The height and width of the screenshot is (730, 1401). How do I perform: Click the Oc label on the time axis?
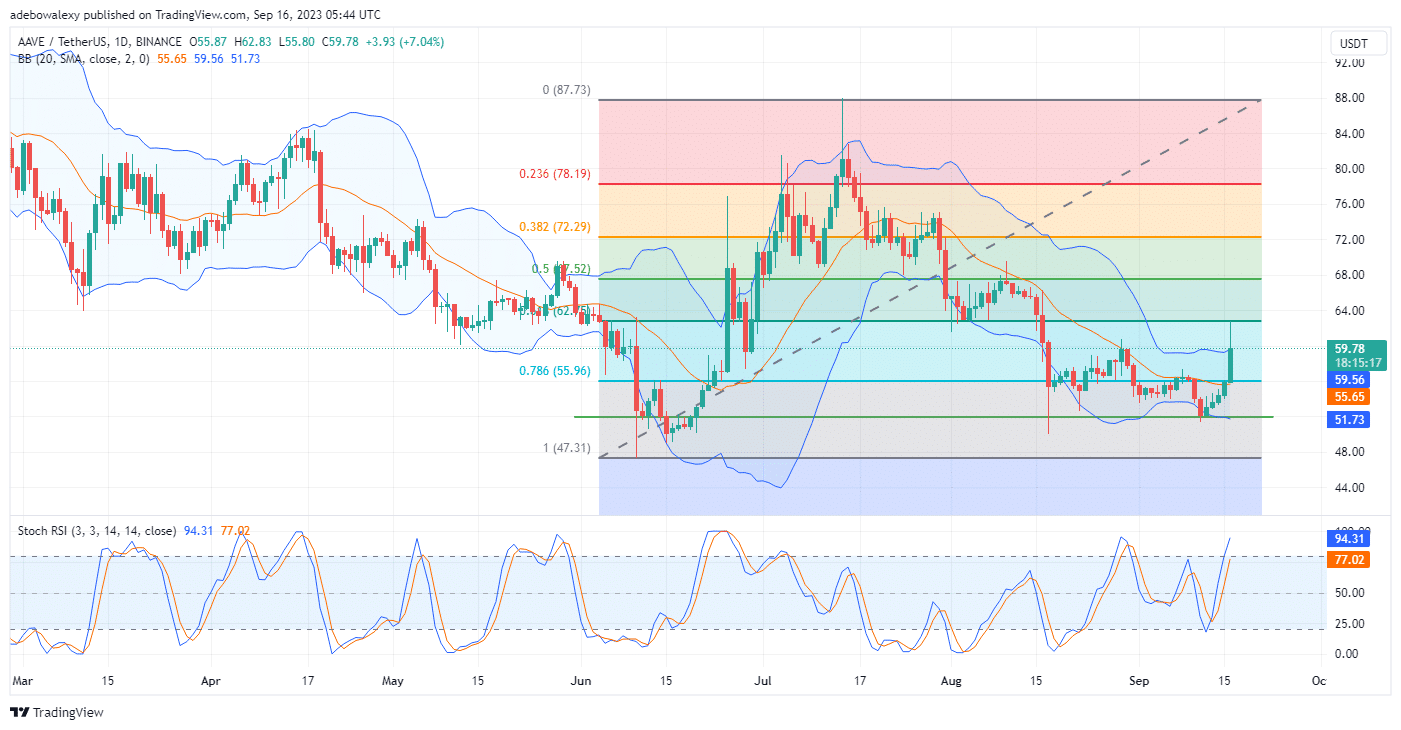[x=1318, y=679]
